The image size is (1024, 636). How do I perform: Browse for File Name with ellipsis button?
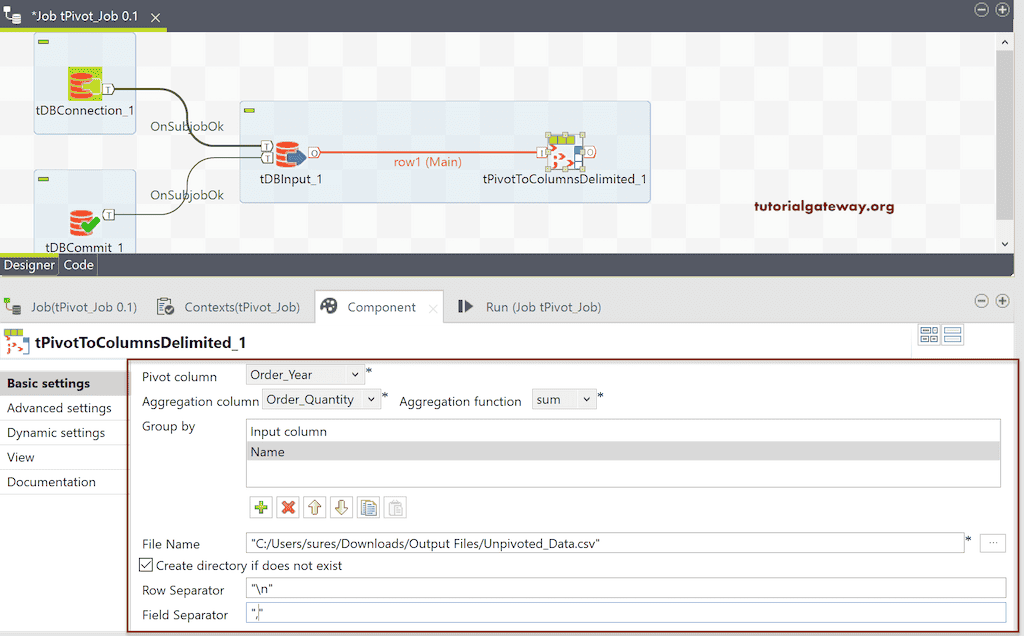tap(993, 543)
